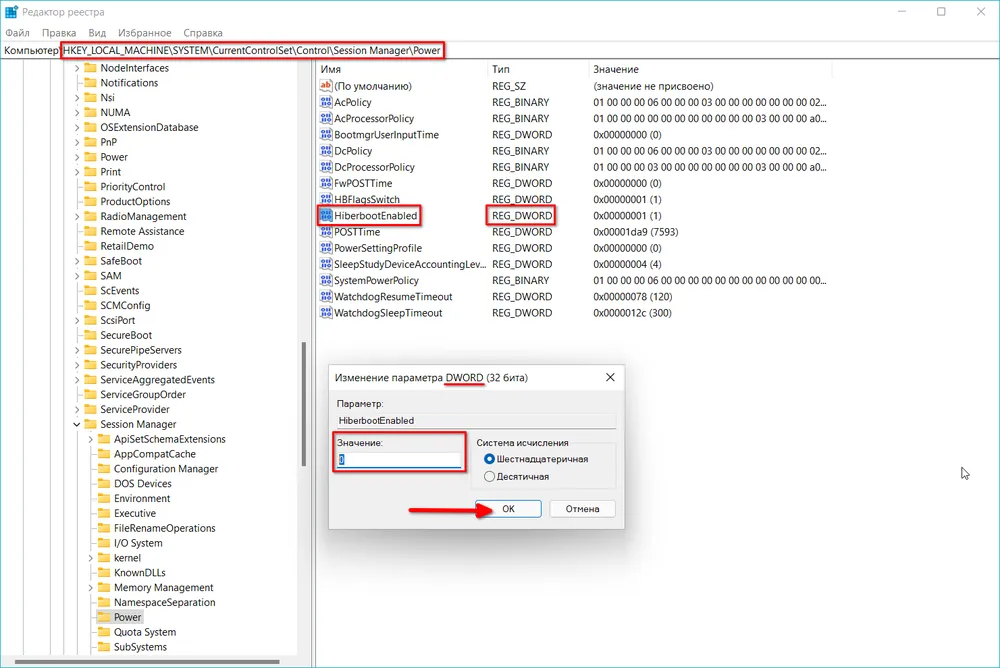Open the Файл menu

(x=17, y=33)
